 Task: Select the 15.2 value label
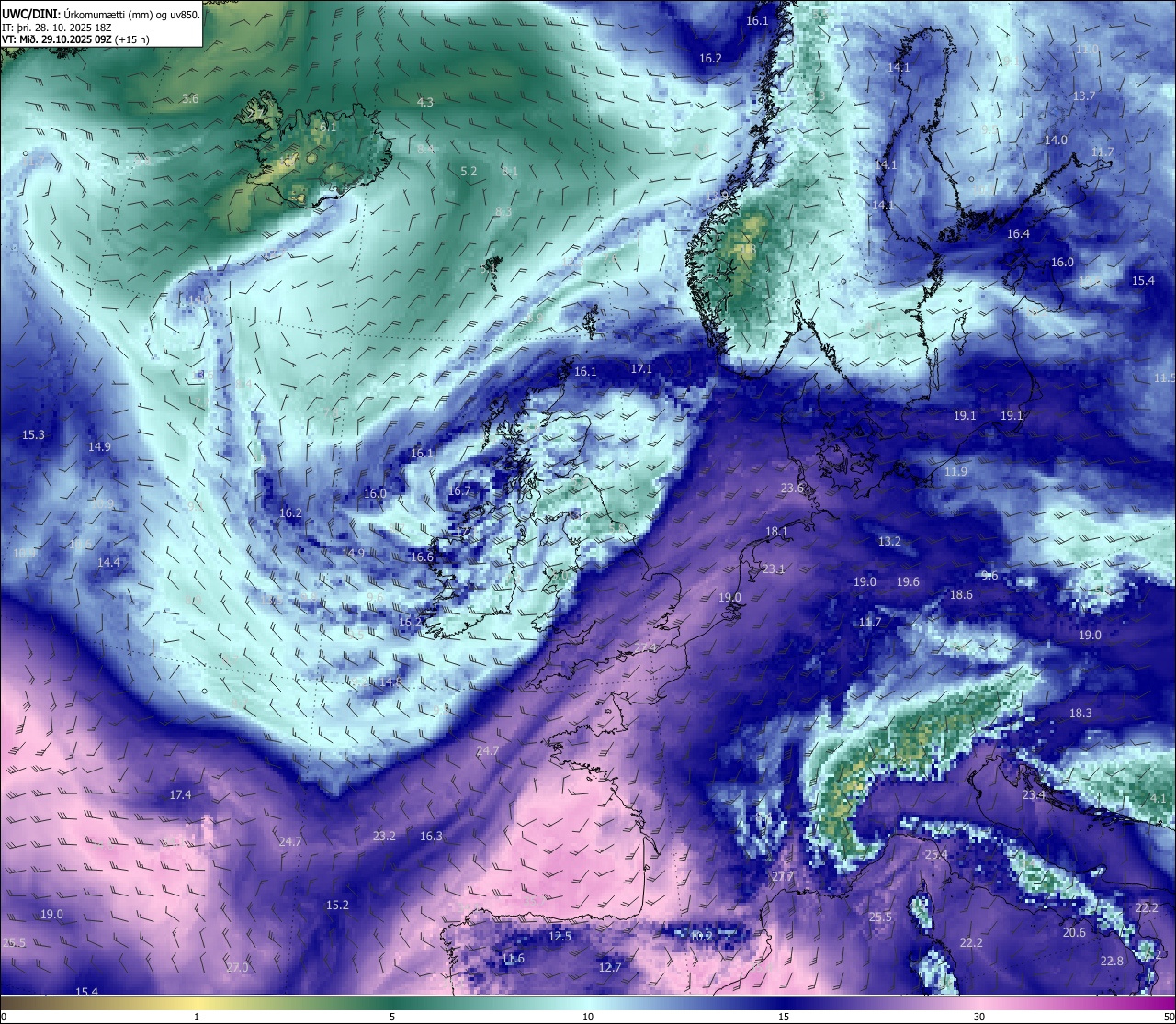(x=337, y=905)
